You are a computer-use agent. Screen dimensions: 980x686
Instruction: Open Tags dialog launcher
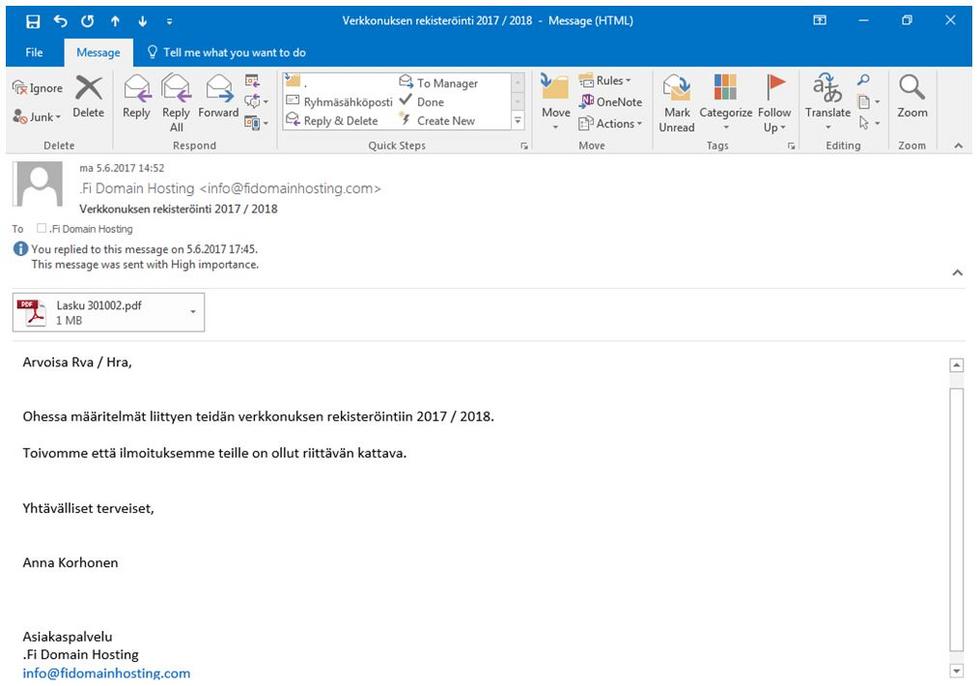(791, 146)
